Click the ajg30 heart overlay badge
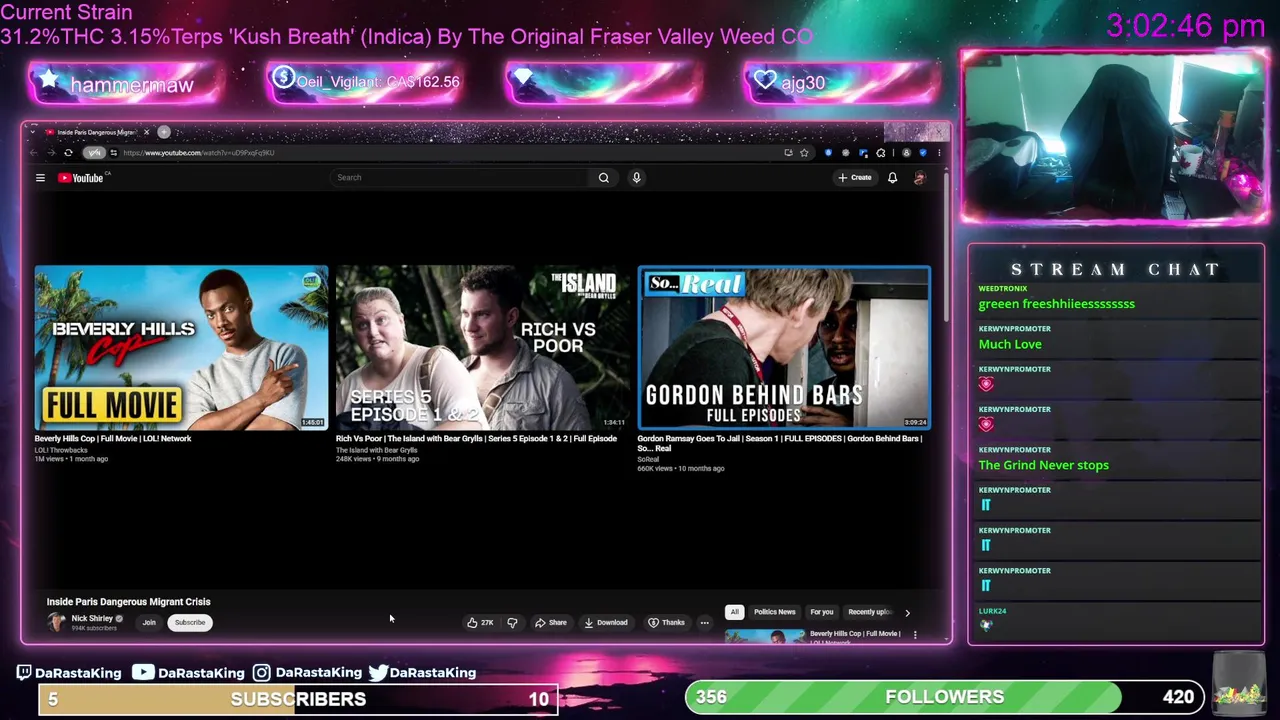Viewport: 1280px width, 720px height. click(x=840, y=83)
